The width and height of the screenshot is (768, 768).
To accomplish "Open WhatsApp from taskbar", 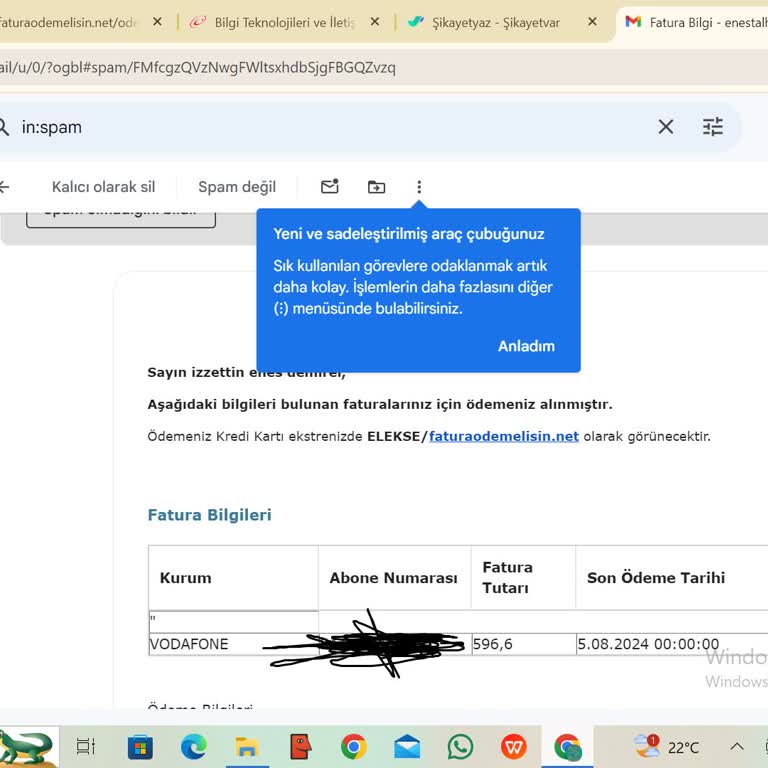I will tap(460, 747).
